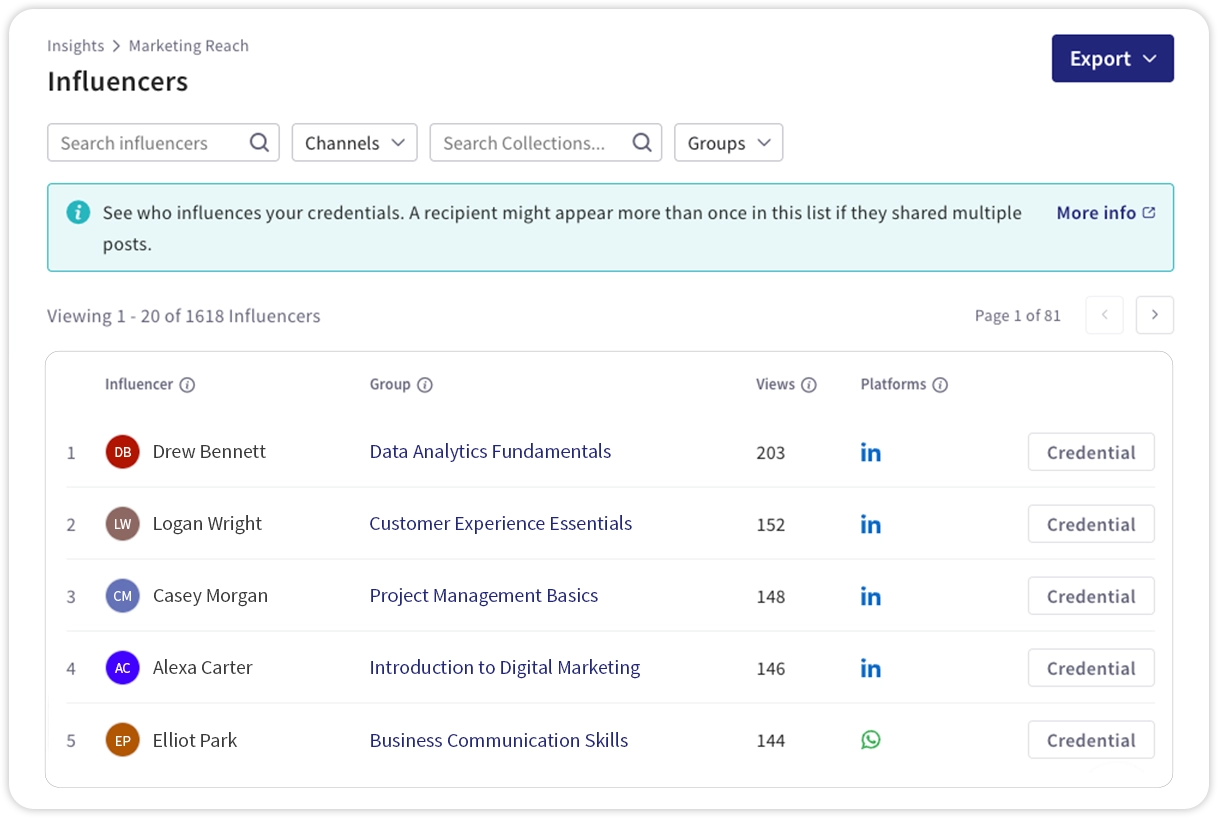Click Credential button for Drew Bennett
Viewport: 1219px width, 819px height.
1091,452
